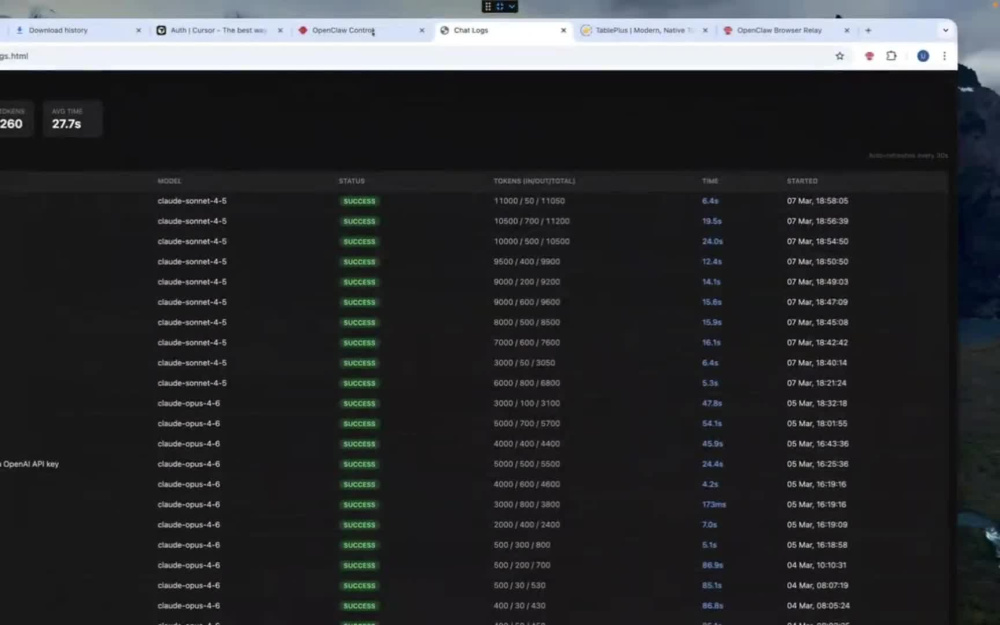Click tokens value 11000 / 50 / 11050

pyautogui.click(x=529, y=201)
